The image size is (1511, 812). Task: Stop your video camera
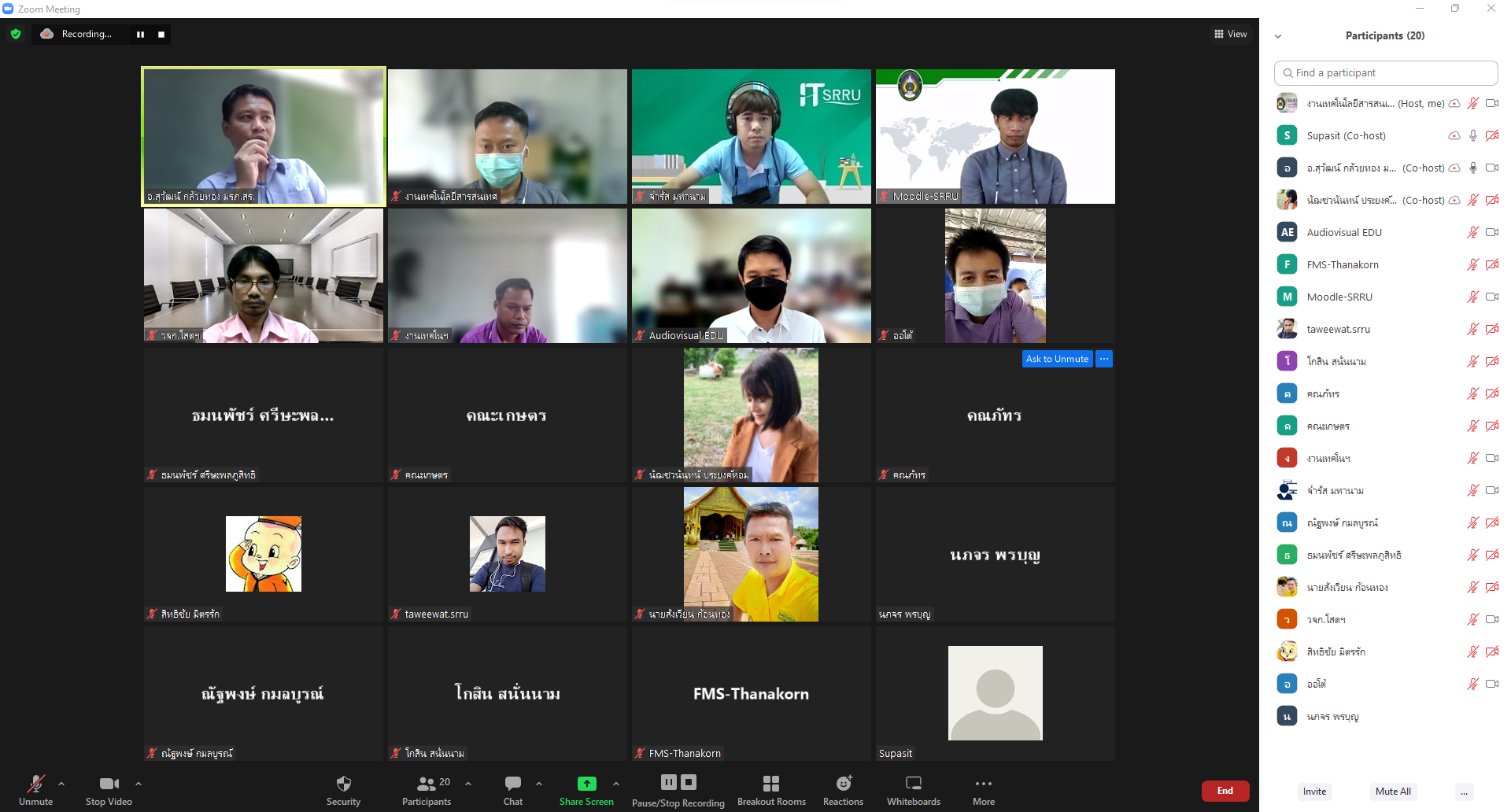(x=109, y=790)
